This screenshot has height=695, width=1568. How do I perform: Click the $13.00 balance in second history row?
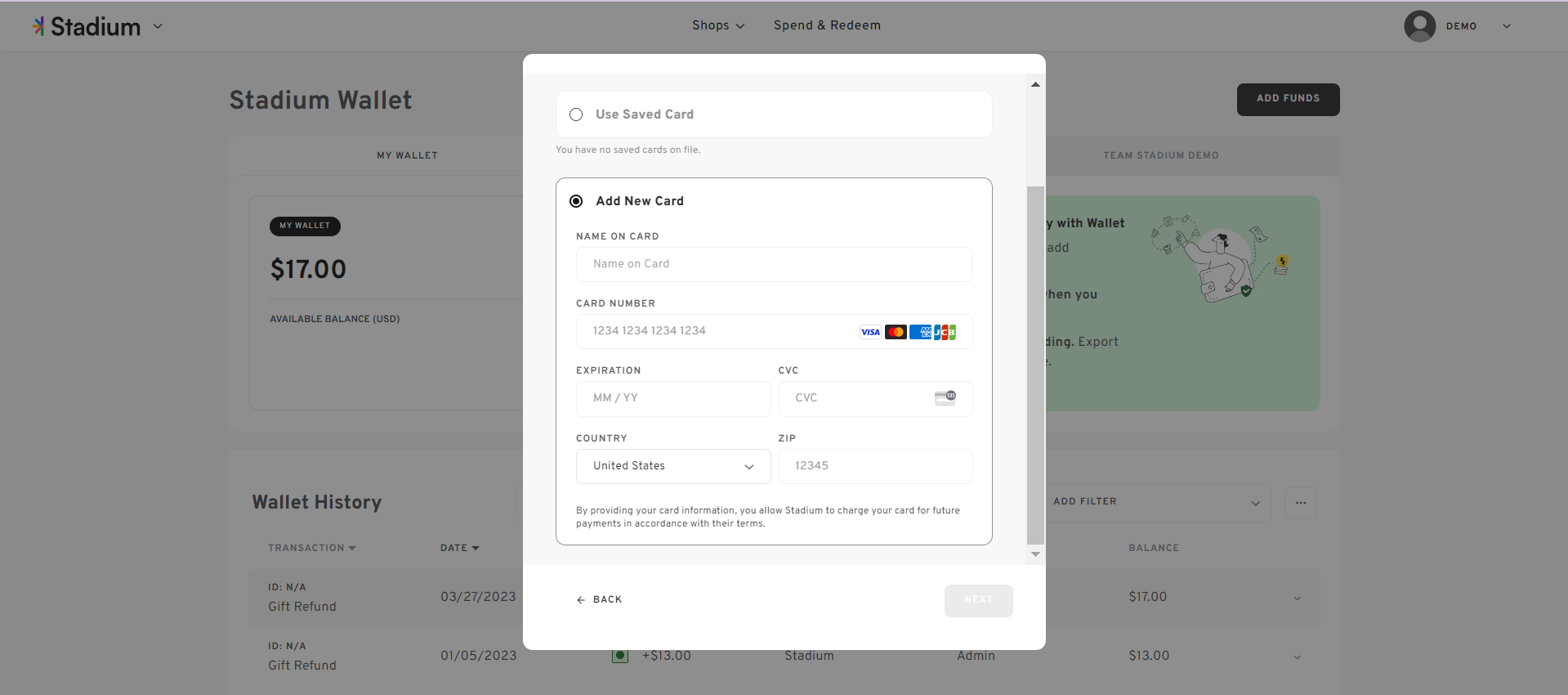(x=1149, y=656)
